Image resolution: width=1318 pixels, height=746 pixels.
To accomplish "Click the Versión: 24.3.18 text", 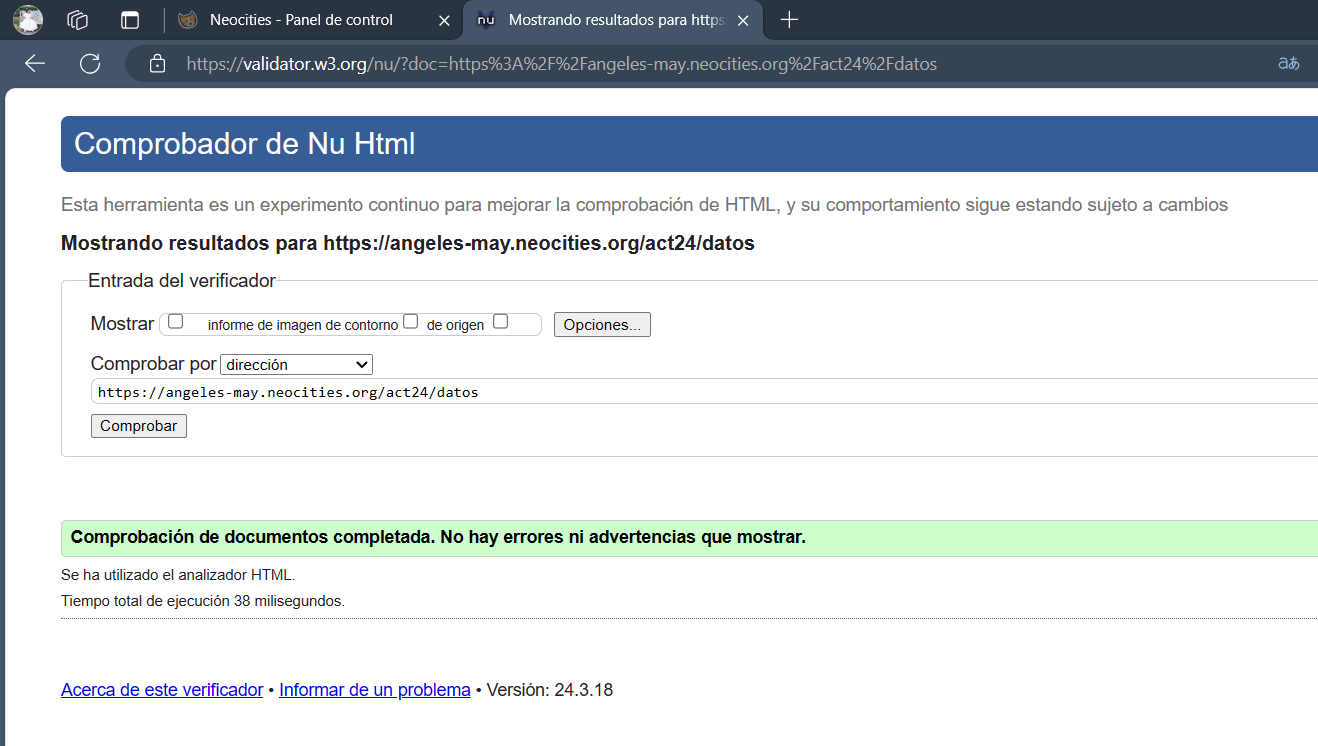I will point(550,690).
